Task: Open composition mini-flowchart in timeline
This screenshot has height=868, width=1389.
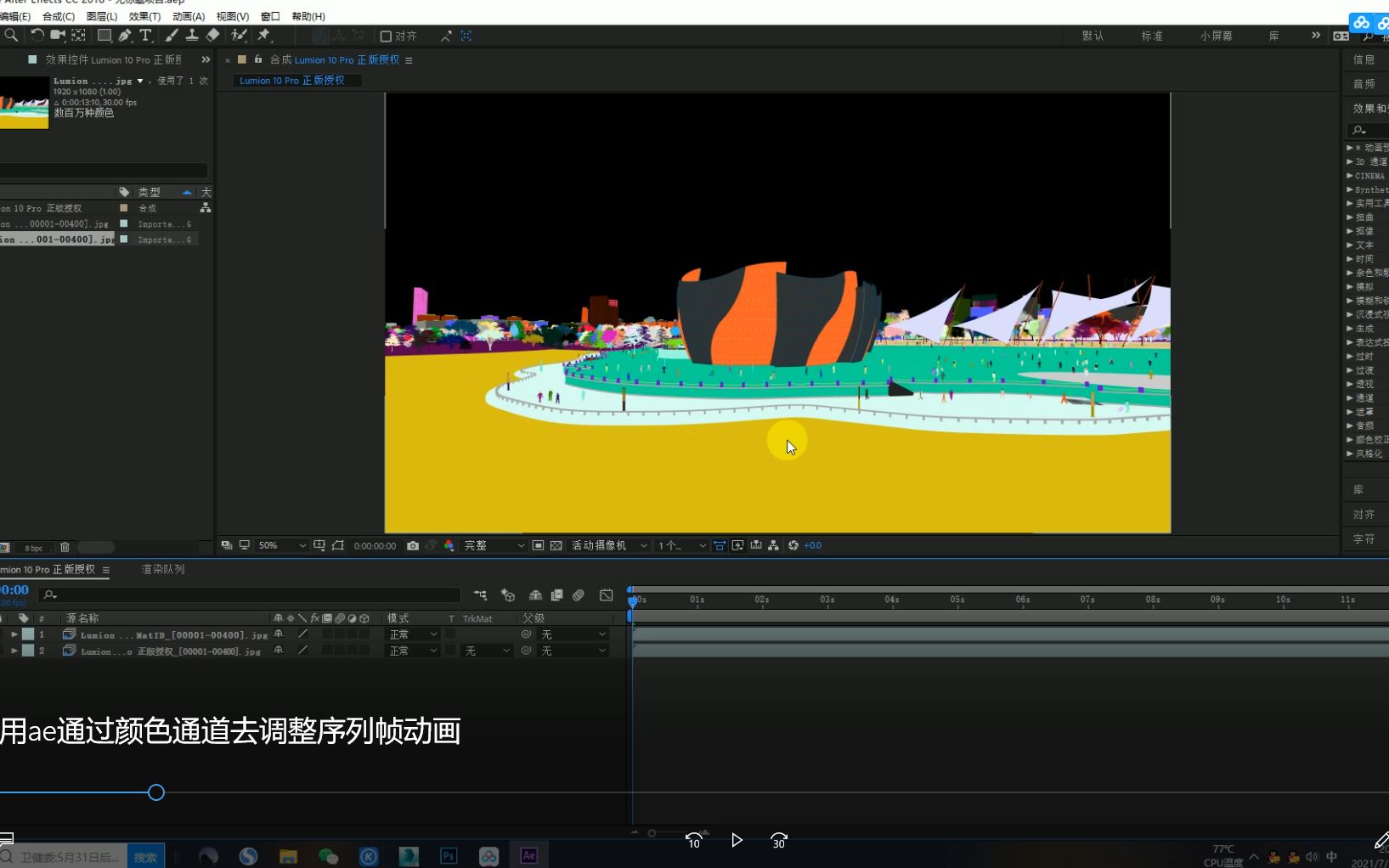Action: [x=481, y=595]
